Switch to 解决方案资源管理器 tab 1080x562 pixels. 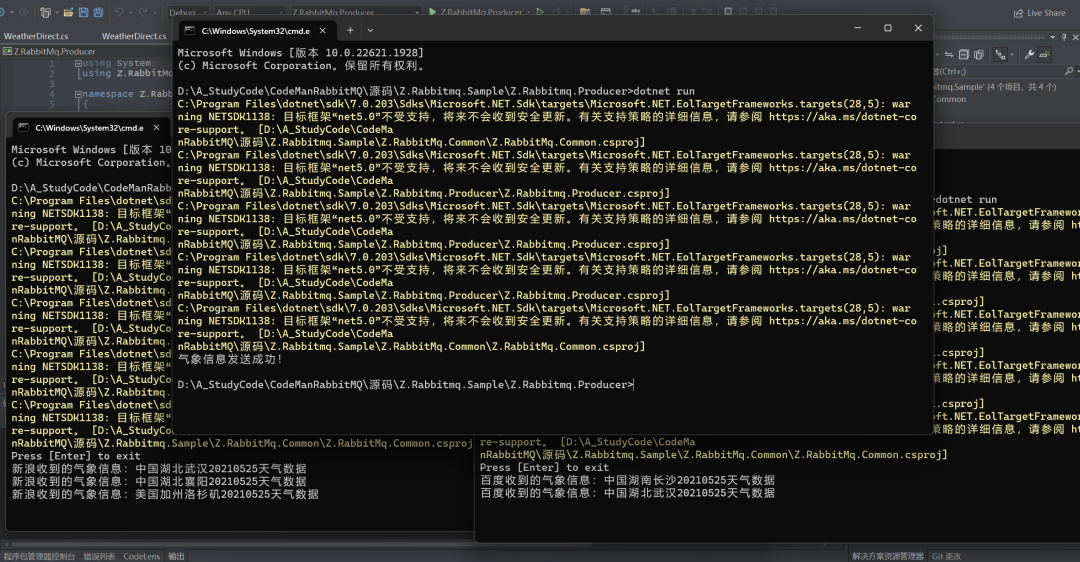tap(888, 556)
